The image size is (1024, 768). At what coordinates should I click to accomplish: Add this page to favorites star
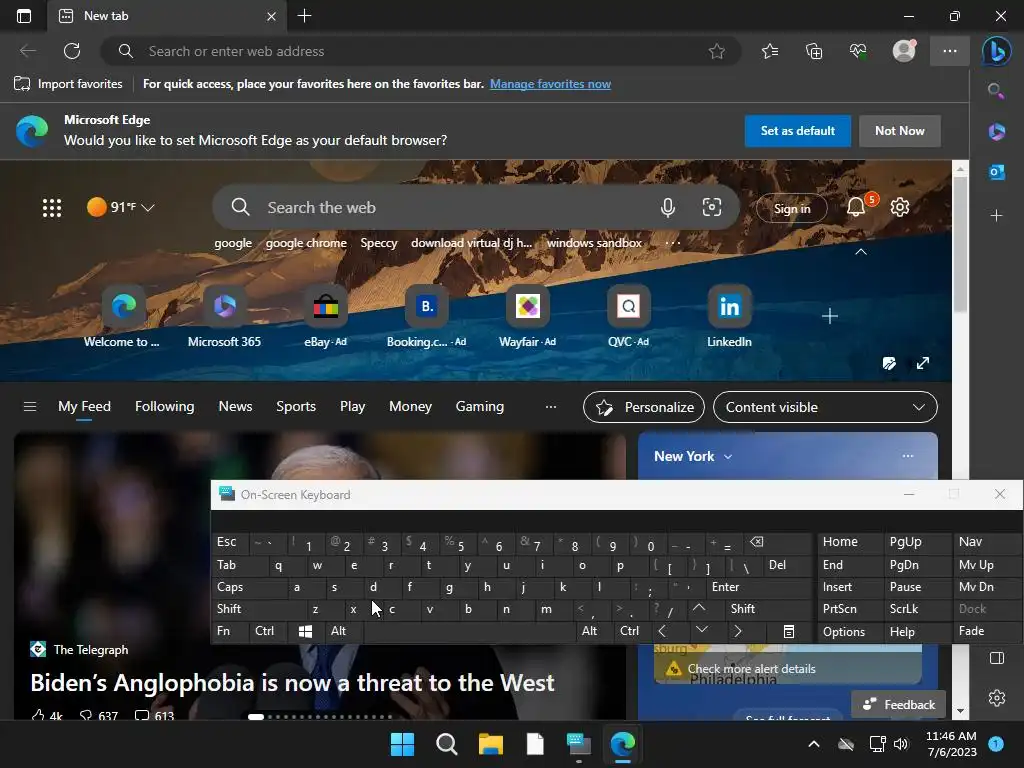[716, 51]
